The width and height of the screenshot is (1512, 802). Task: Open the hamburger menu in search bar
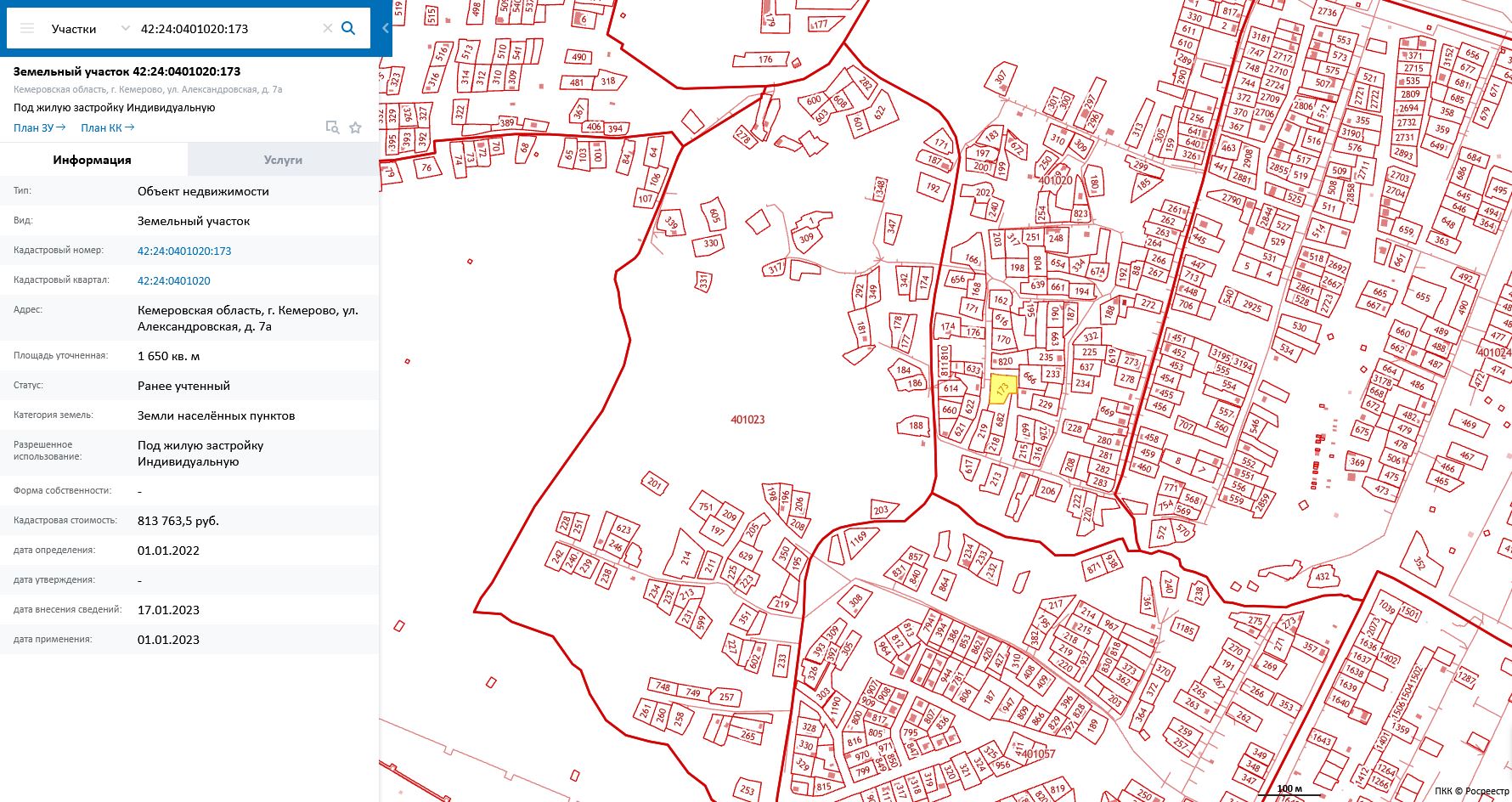click(27, 29)
